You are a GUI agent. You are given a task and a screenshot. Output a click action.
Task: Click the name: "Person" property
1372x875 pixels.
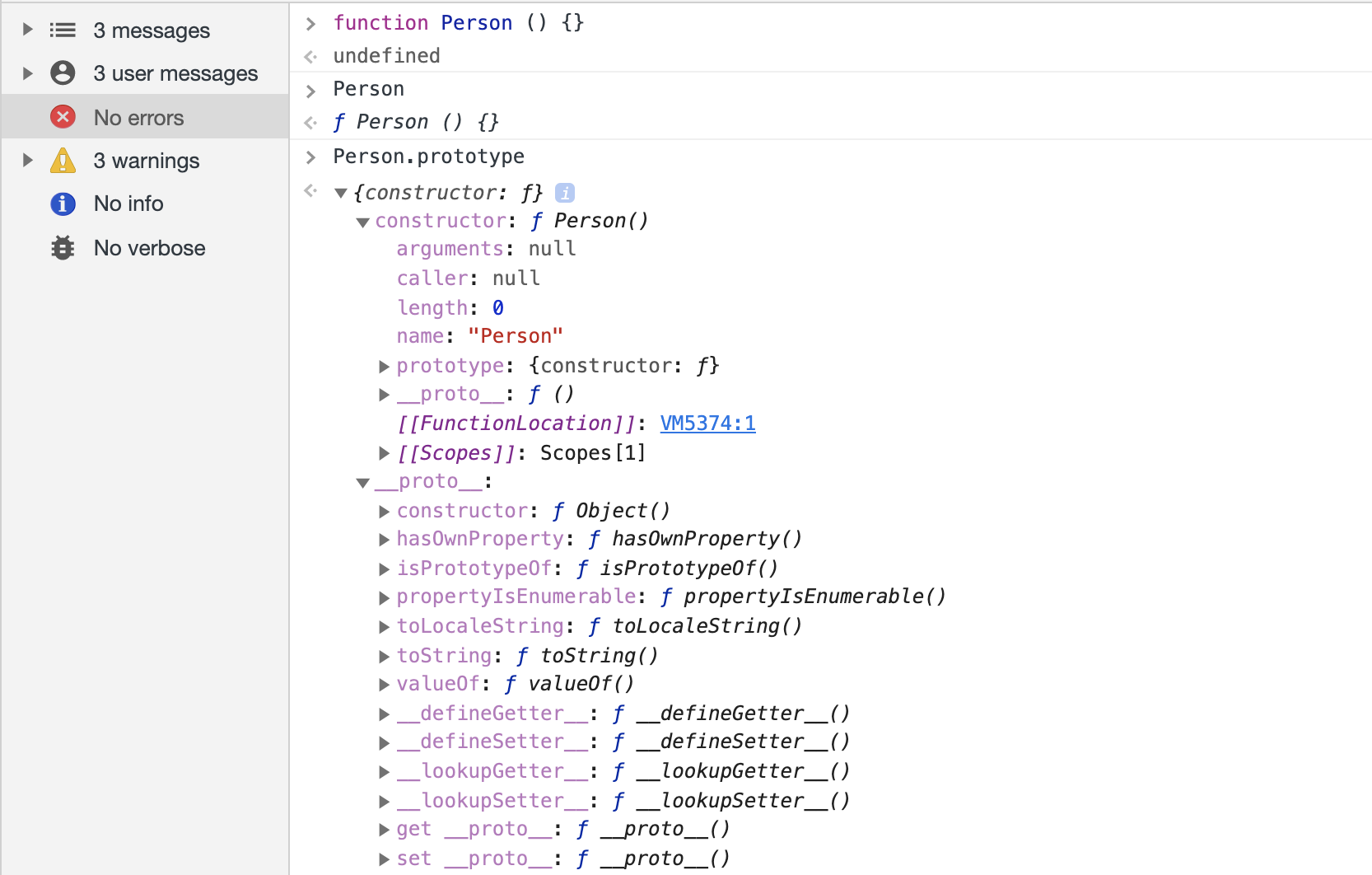(x=480, y=336)
